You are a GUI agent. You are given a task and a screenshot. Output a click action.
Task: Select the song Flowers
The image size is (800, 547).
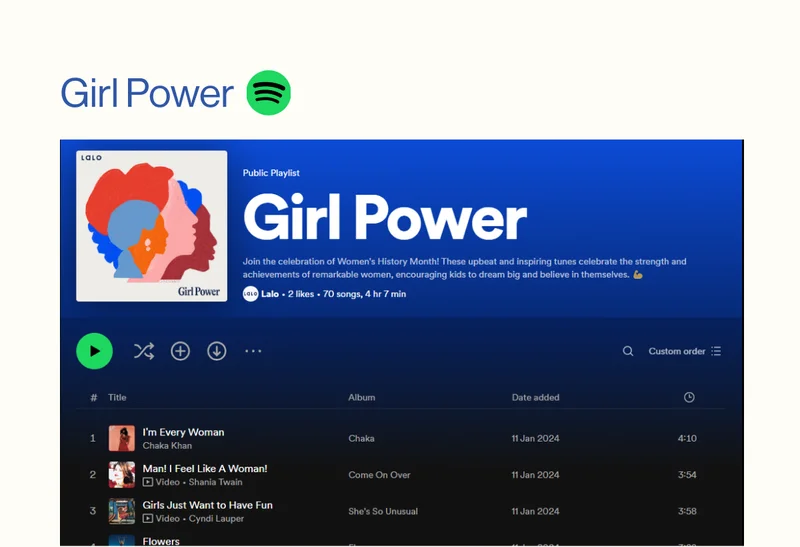161,541
